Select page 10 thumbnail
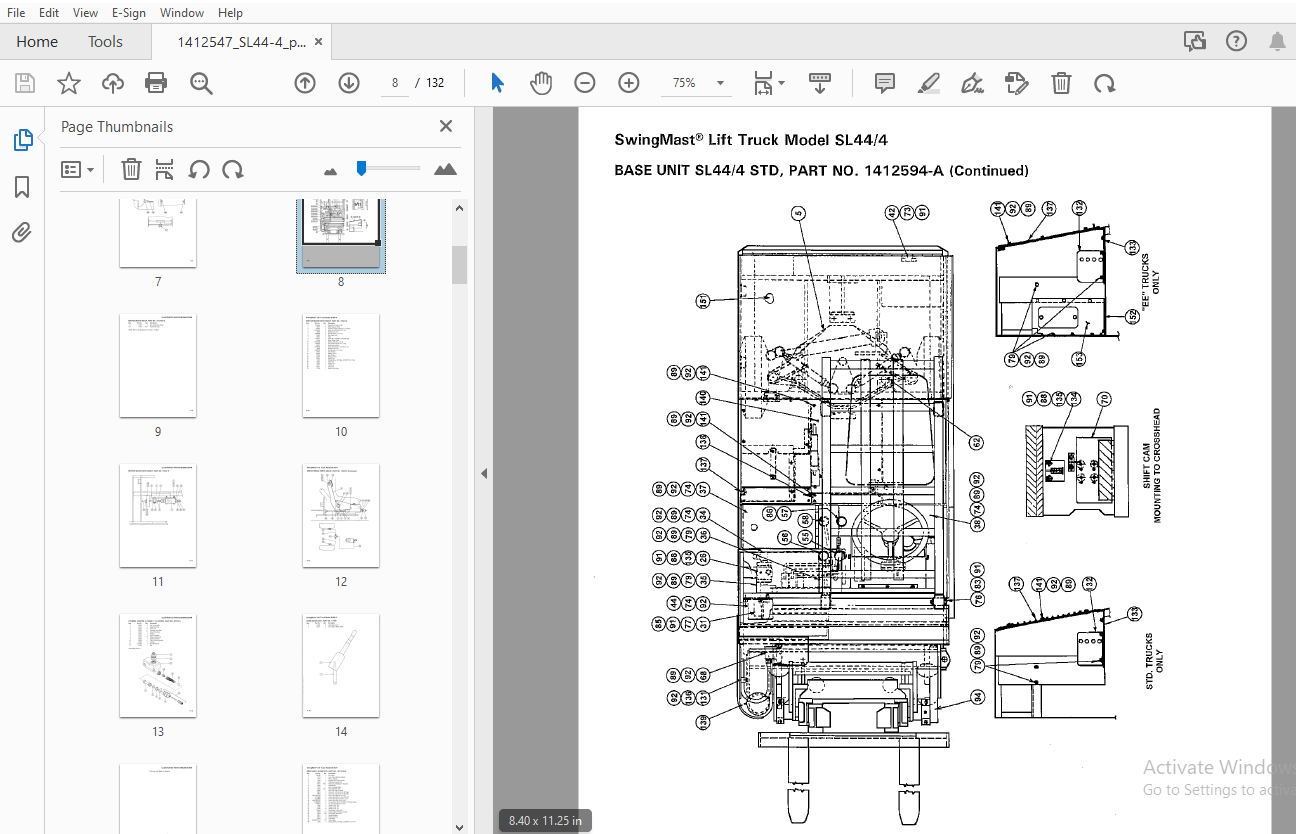Screen dimensions: 1296x834 [x=341, y=365]
